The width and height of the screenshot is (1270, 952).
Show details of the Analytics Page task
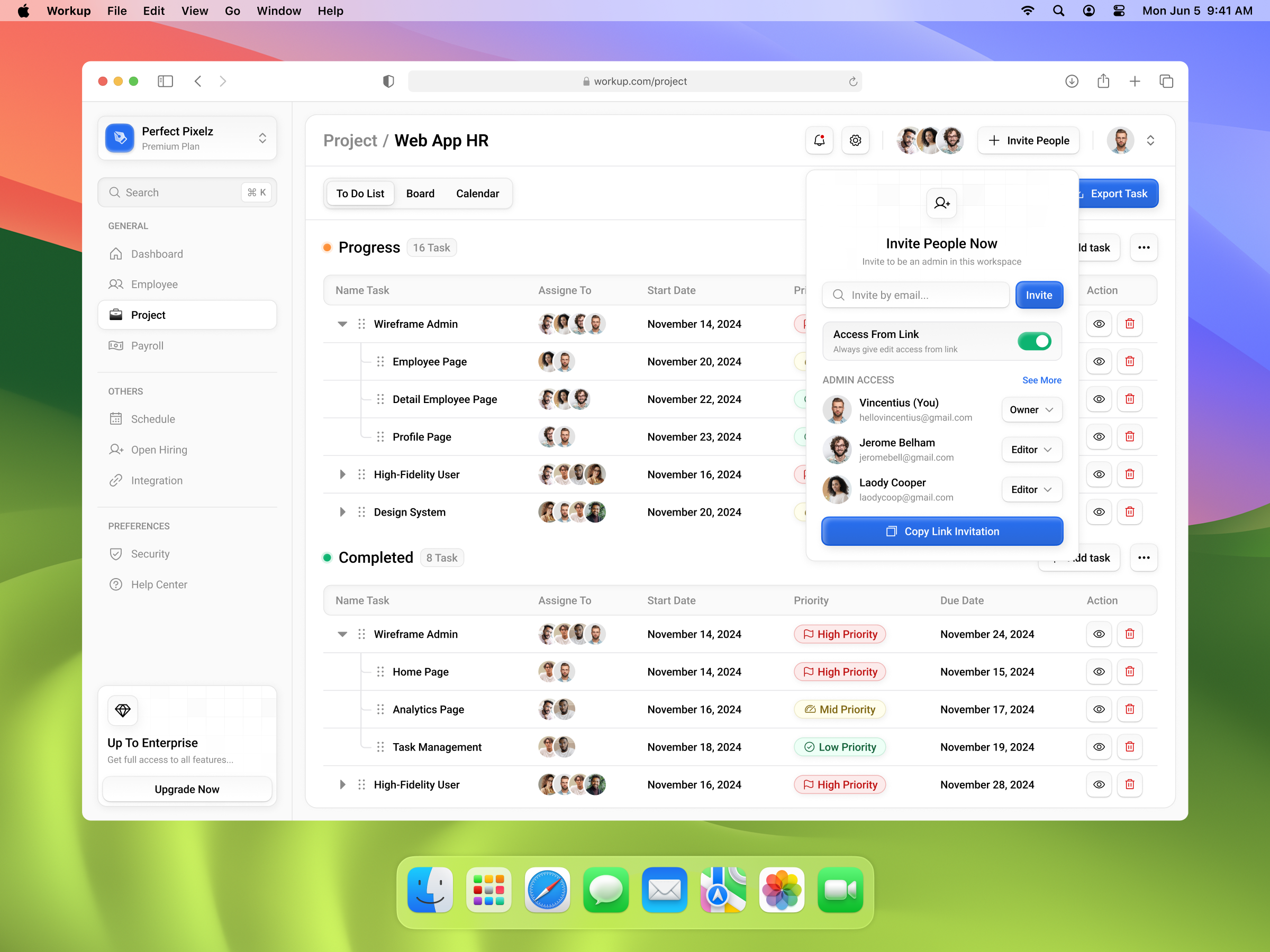(1099, 709)
